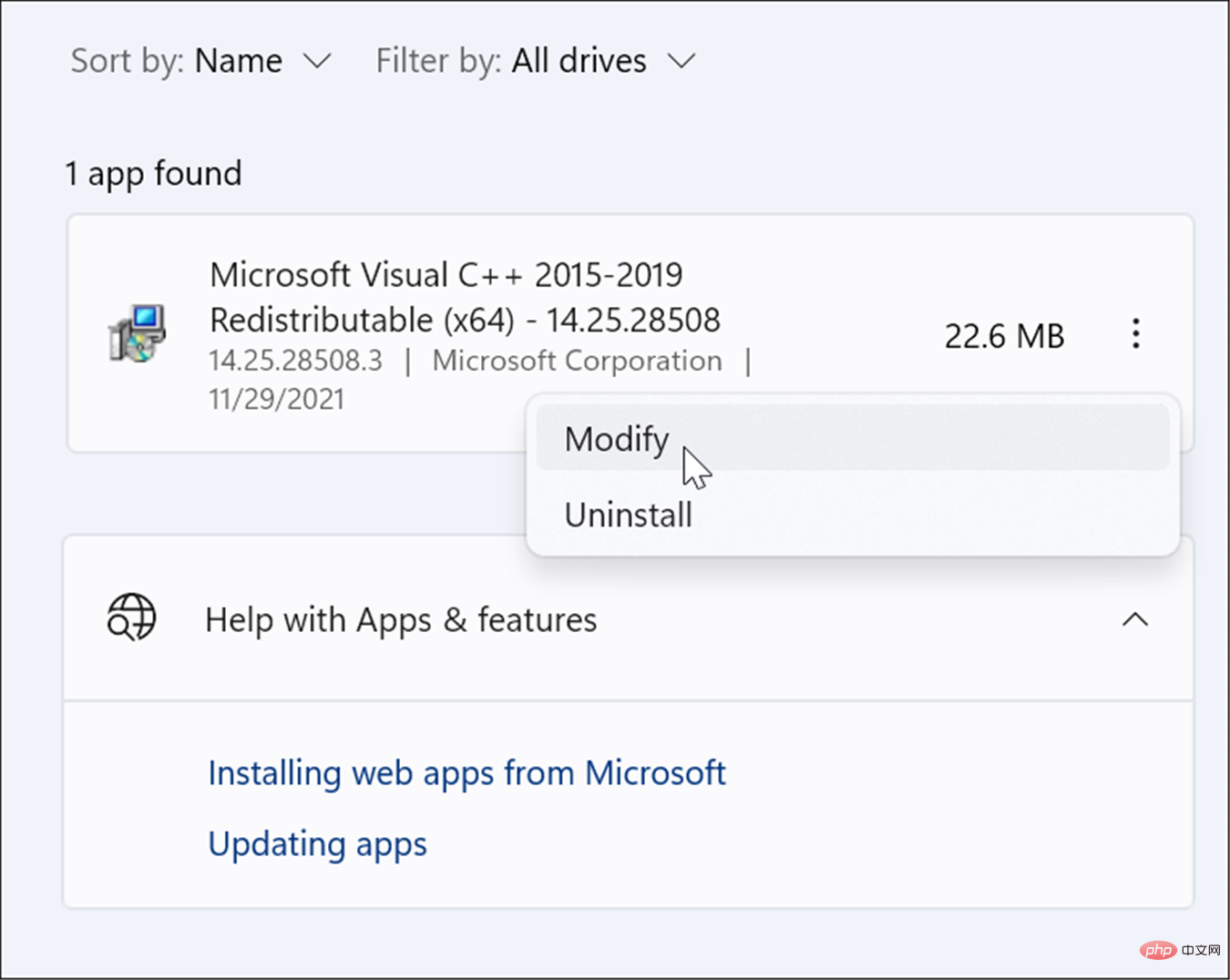
Task: Click the Visual C++ Redistributable installer icon
Action: pyautogui.click(x=138, y=333)
